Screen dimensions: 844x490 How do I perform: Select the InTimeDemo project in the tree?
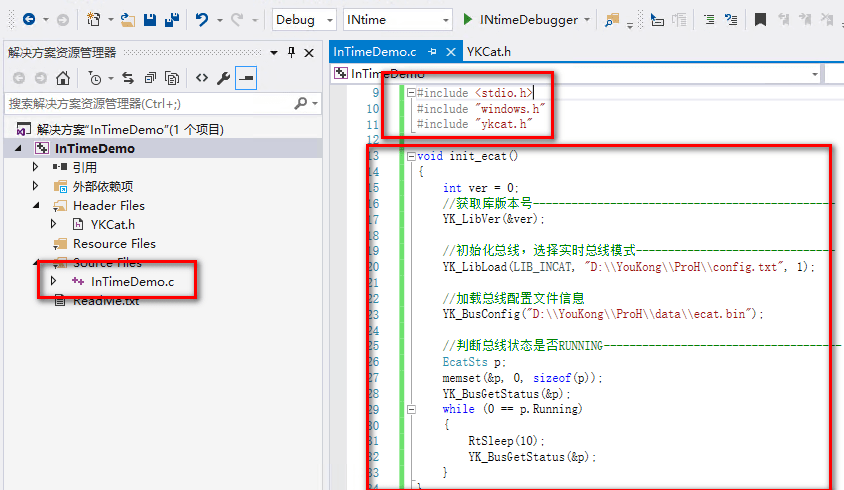point(95,149)
